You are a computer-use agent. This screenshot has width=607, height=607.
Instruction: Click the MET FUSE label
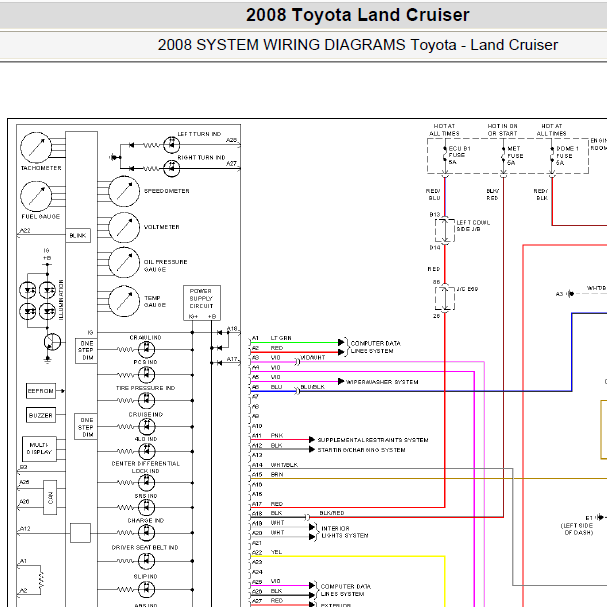(x=515, y=156)
